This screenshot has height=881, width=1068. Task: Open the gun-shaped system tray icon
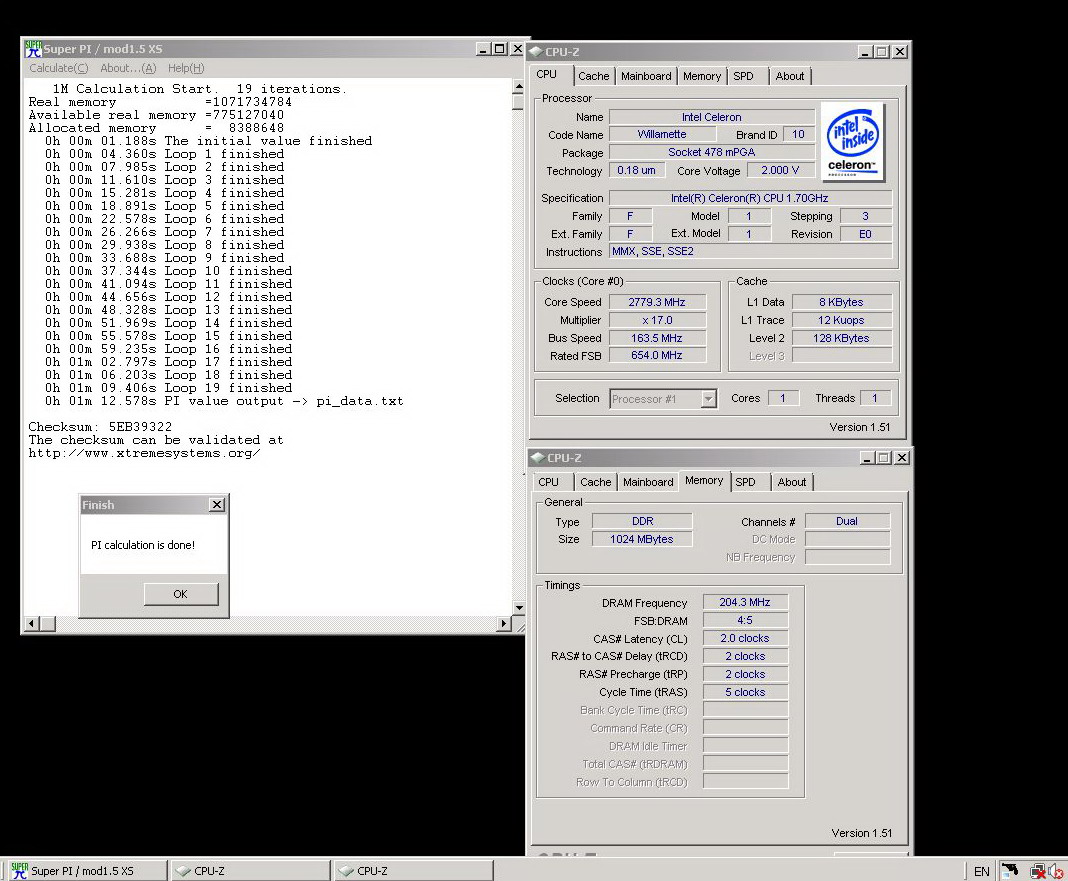pyautogui.click(x=1010, y=870)
